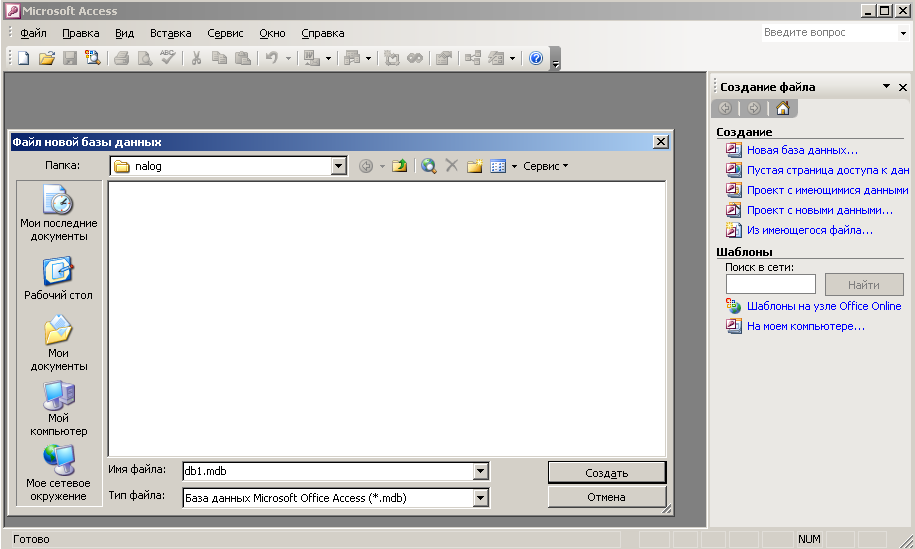Click Пустая страница доступа link
915x549 pixels.
pyautogui.click(x=828, y=170)
